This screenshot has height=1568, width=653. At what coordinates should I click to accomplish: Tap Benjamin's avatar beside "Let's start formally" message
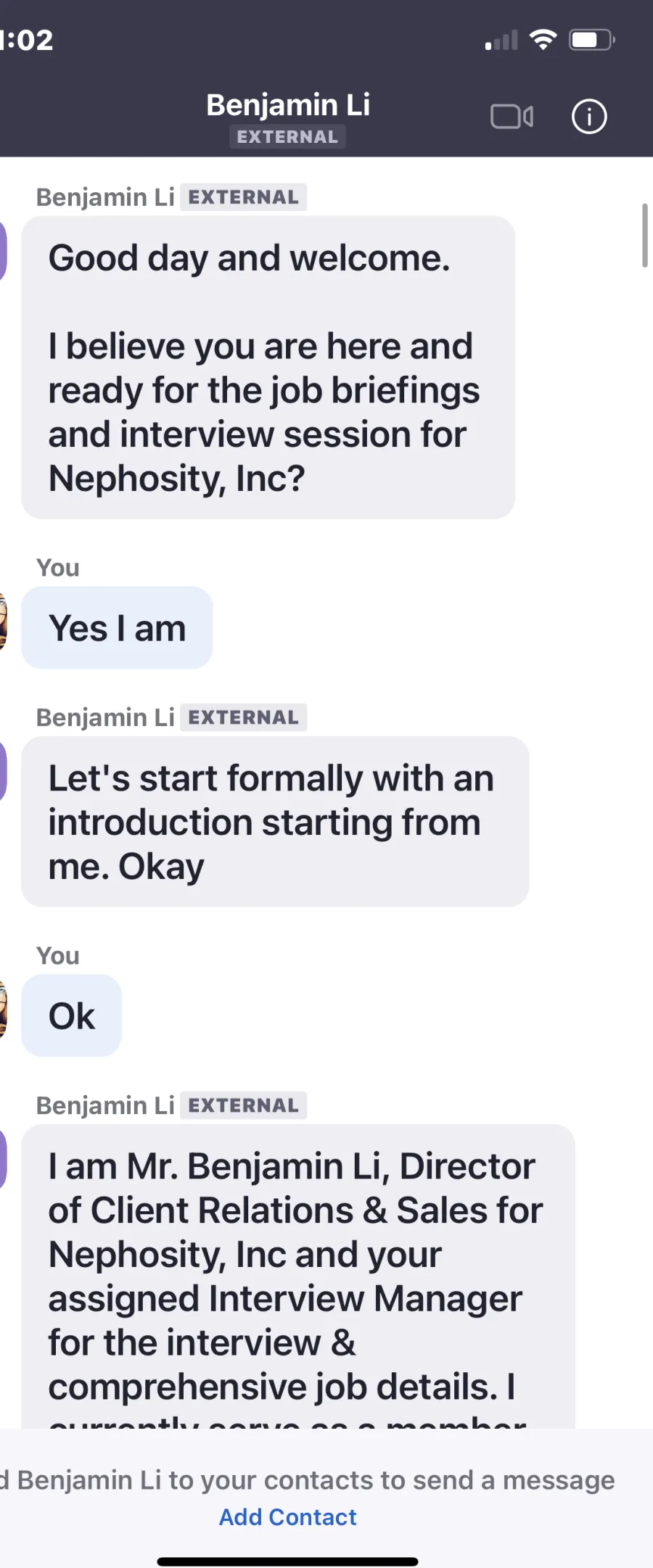point(3,771)
